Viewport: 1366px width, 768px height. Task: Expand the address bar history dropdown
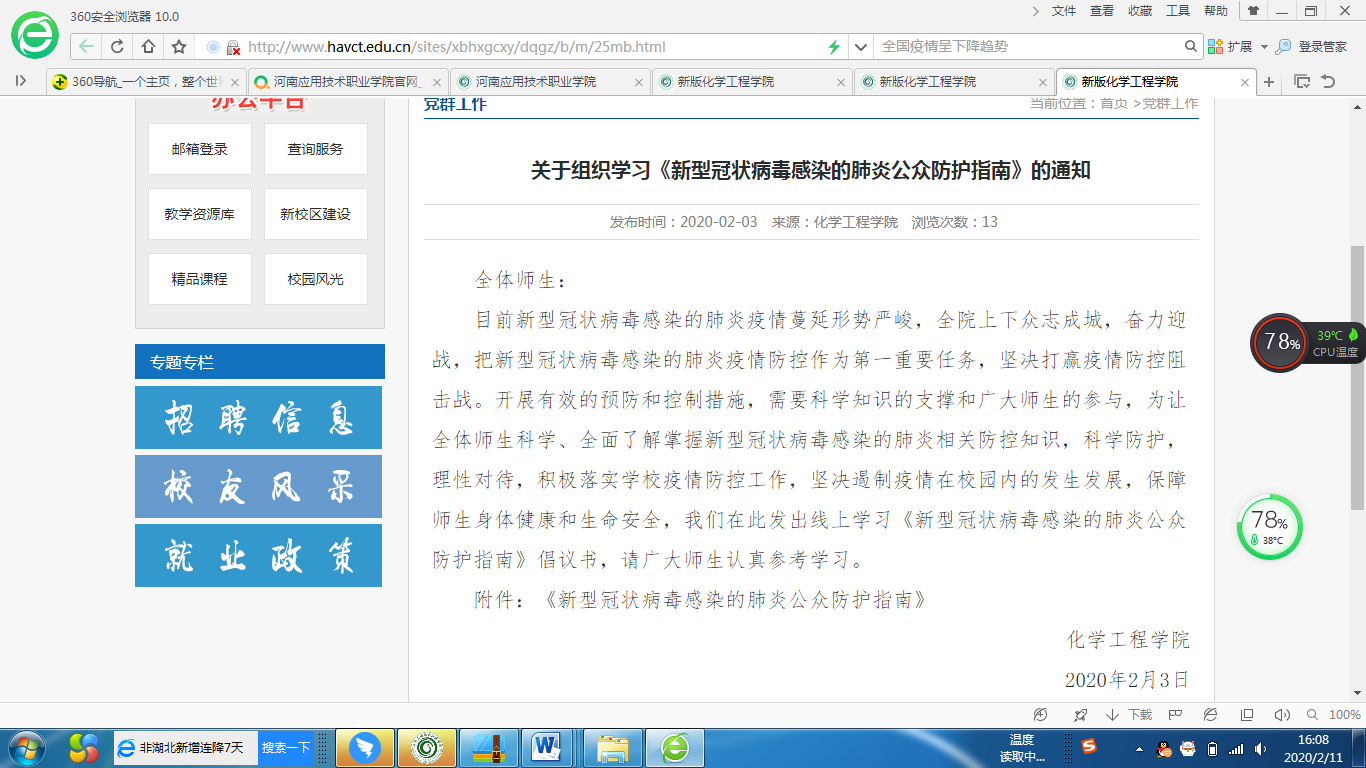point(860,47)
